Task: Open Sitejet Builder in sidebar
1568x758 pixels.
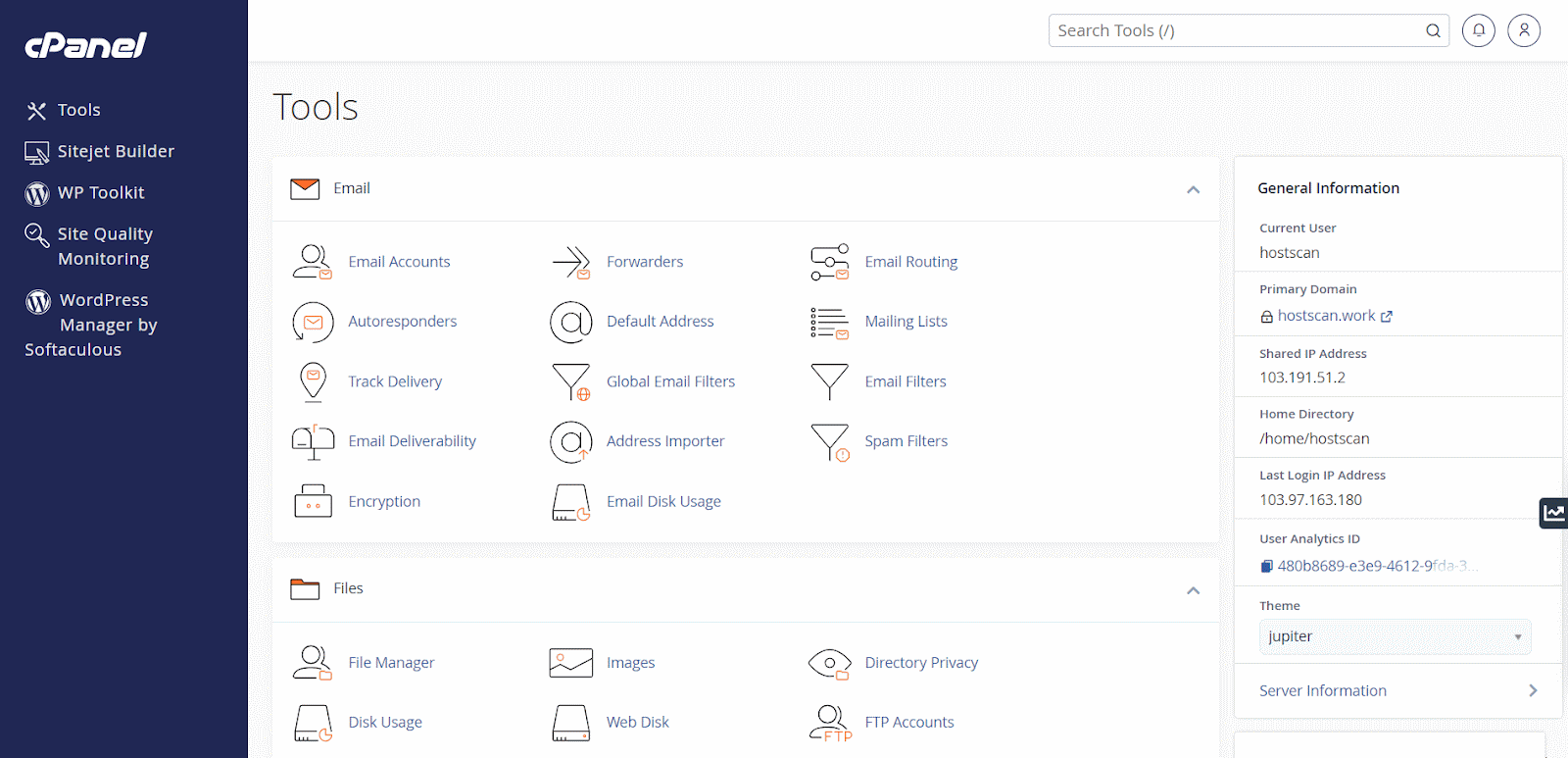Action: click(100, 151)
